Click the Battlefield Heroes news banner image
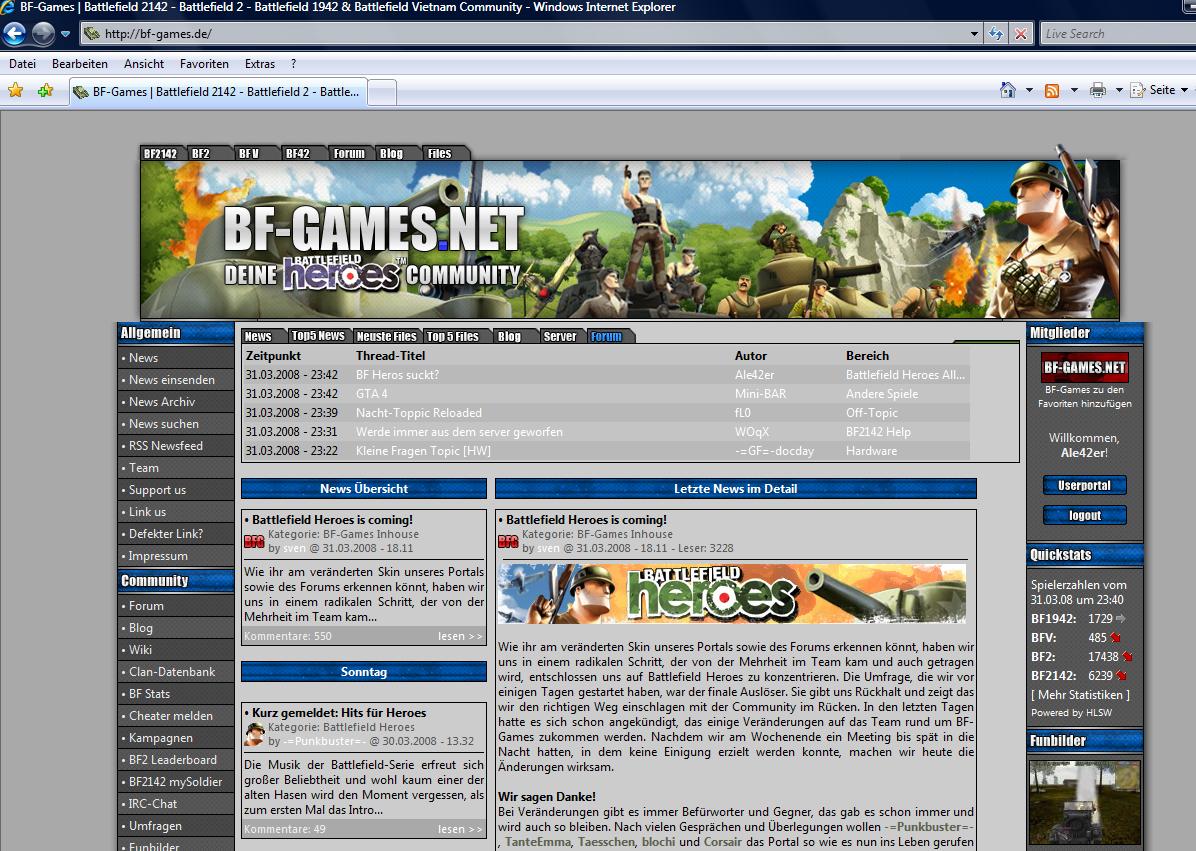Viewport: 1196px width, 851px height. point(732,593)
